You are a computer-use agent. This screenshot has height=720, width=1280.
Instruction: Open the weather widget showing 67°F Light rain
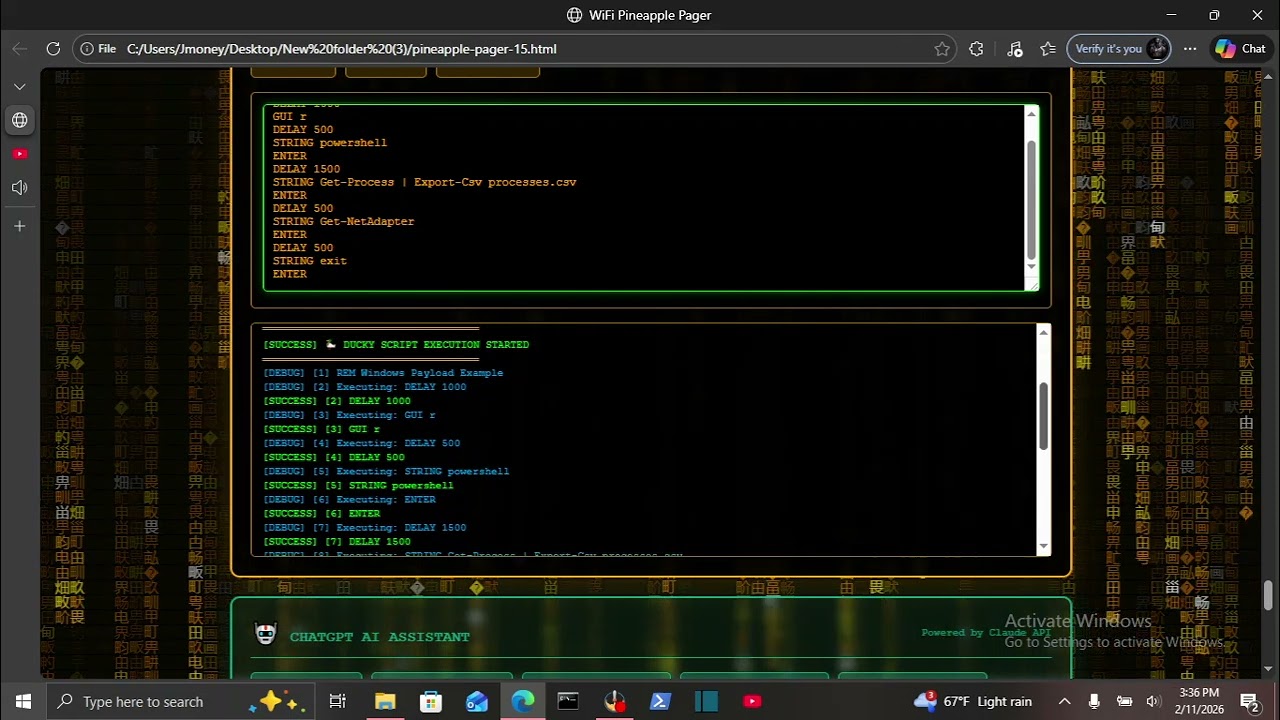pos(973,701)
